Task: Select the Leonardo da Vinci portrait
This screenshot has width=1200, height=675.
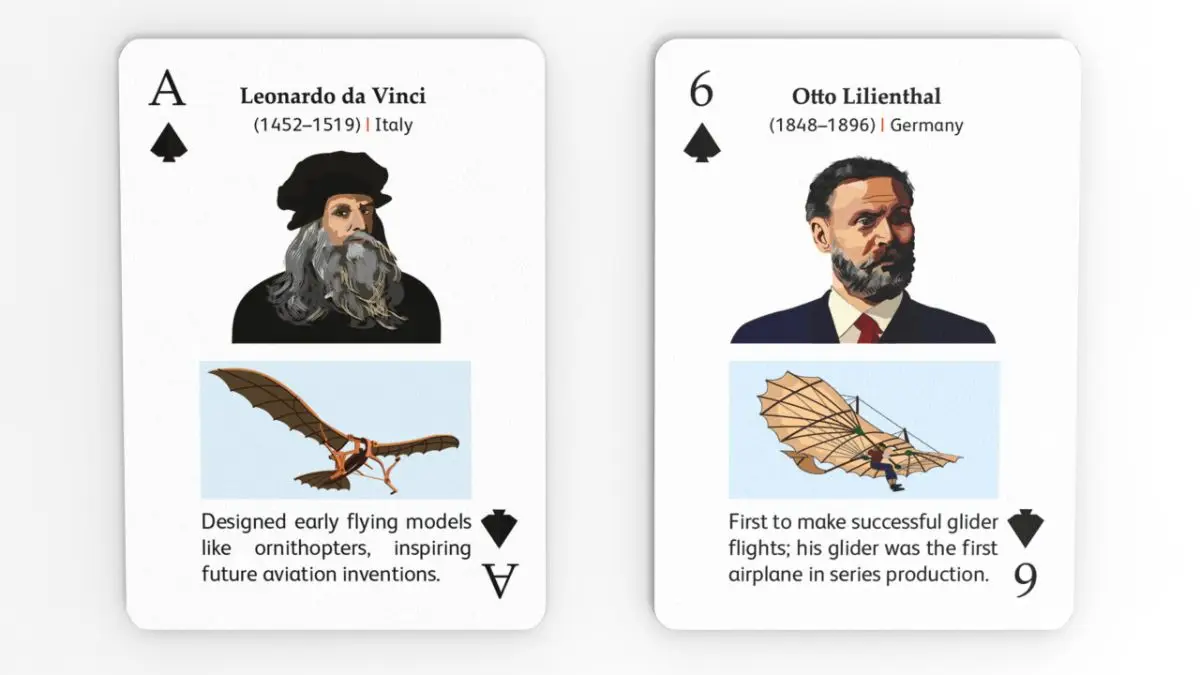Action: (336, 247)
